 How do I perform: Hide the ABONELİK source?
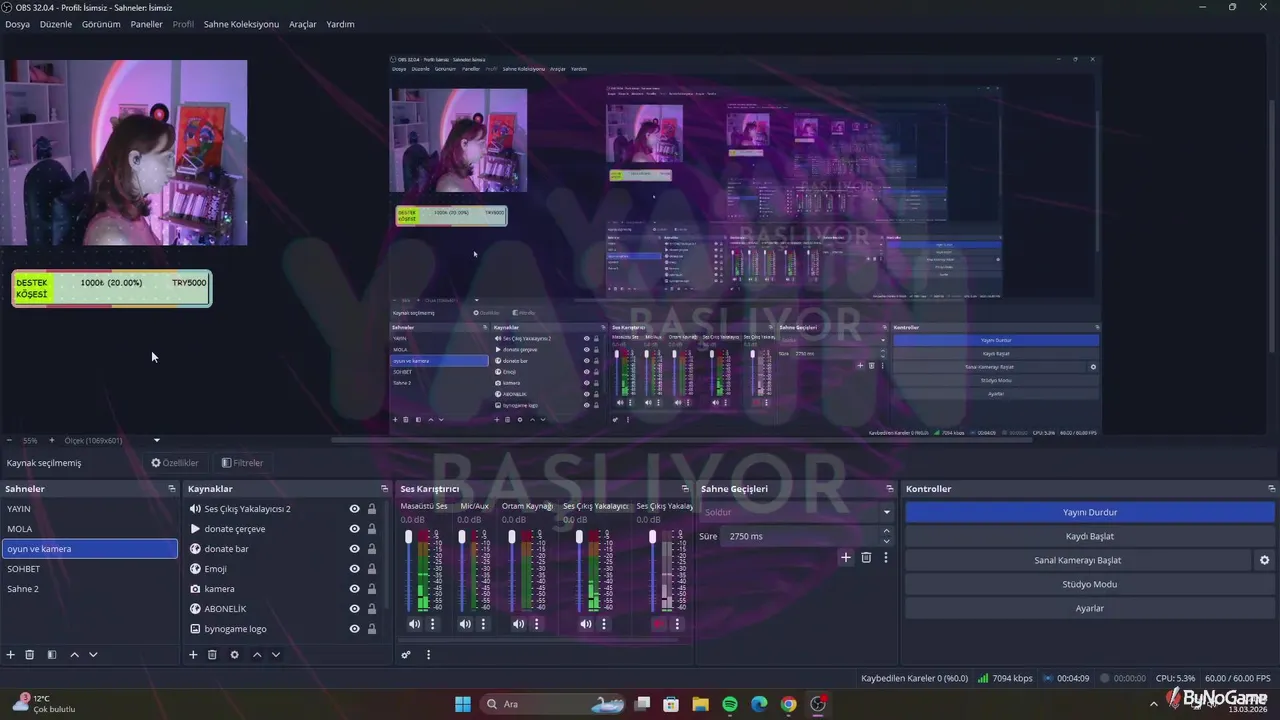[x=354, y=609]
